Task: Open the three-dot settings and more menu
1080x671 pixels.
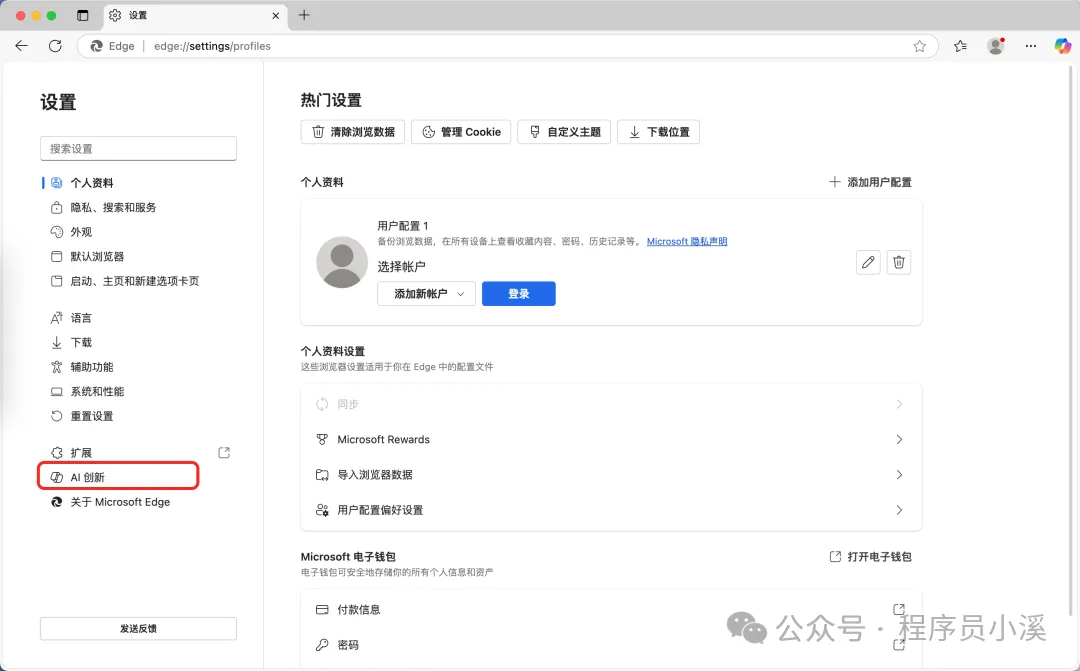Action: point(1030,46)
